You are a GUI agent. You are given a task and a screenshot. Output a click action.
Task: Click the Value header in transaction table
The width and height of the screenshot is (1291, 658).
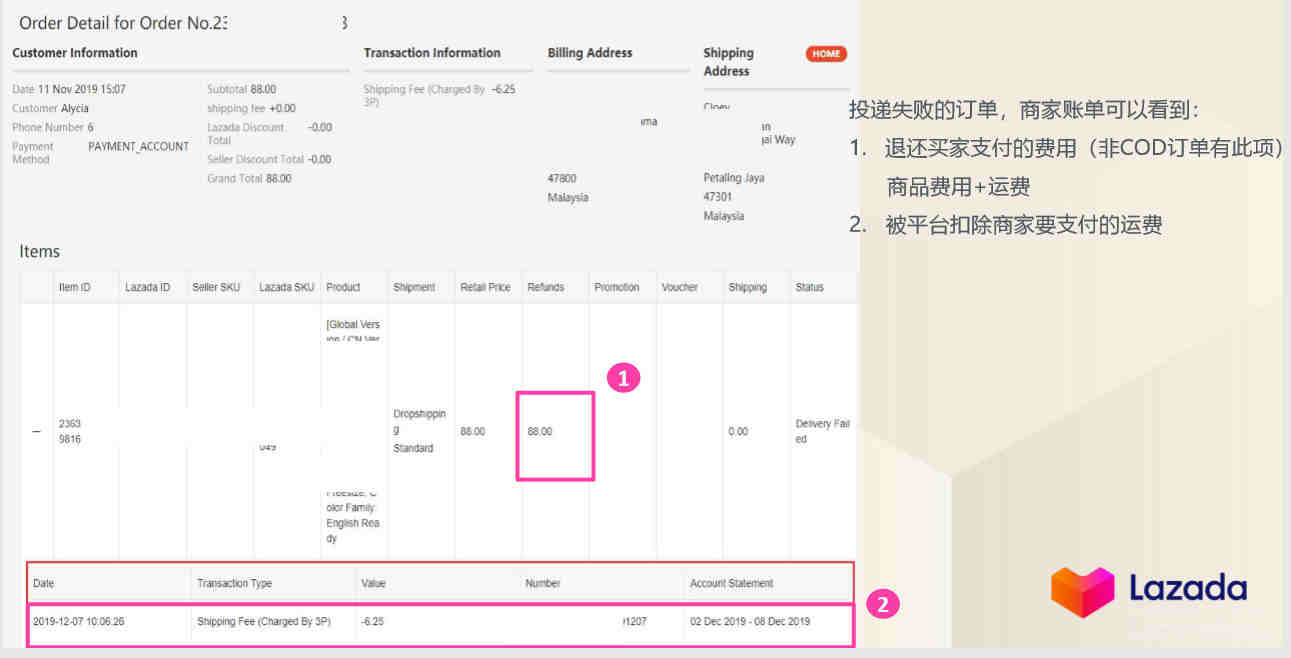click(x=373, y=583)
